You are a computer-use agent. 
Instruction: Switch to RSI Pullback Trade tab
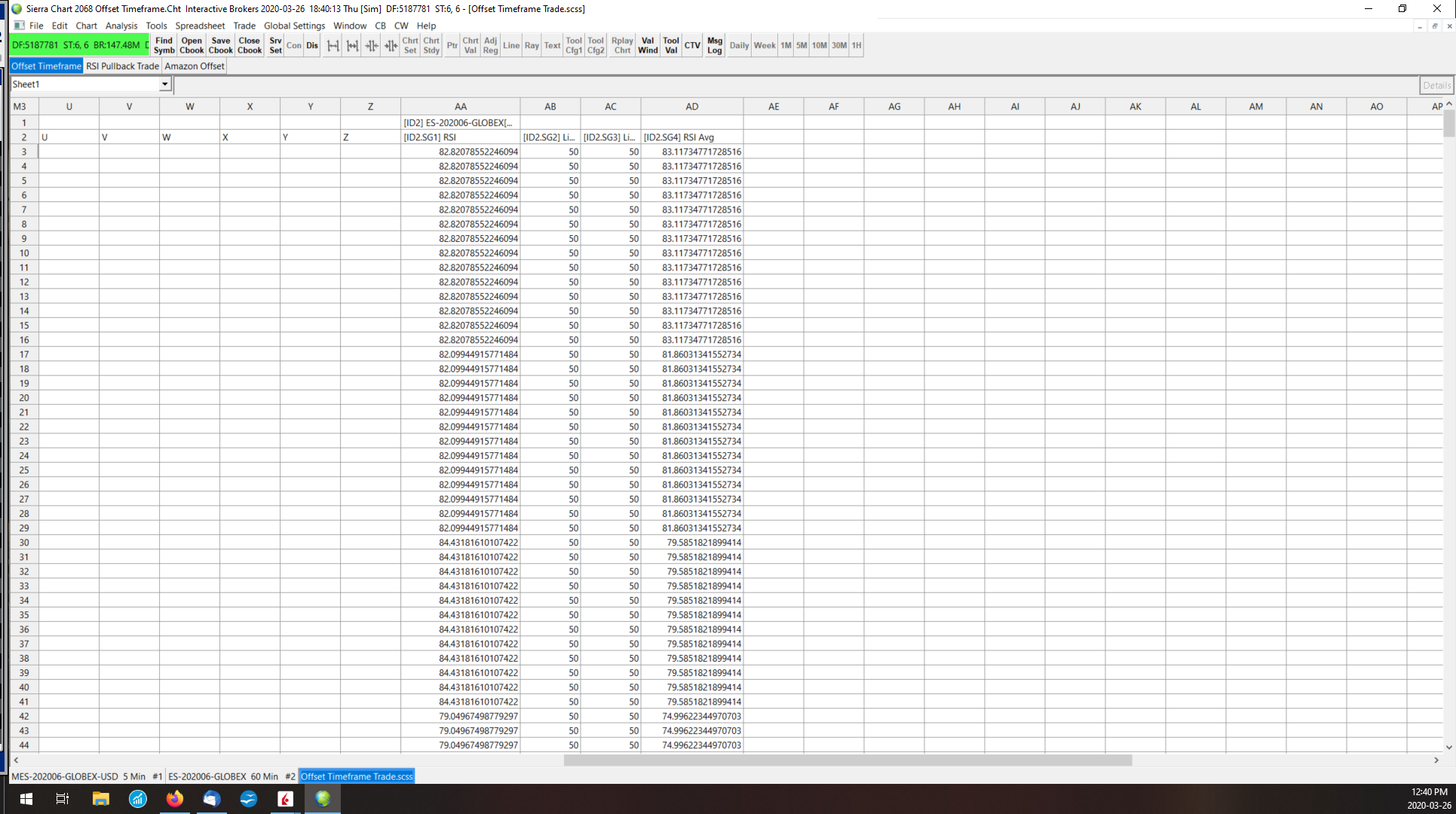122,66
